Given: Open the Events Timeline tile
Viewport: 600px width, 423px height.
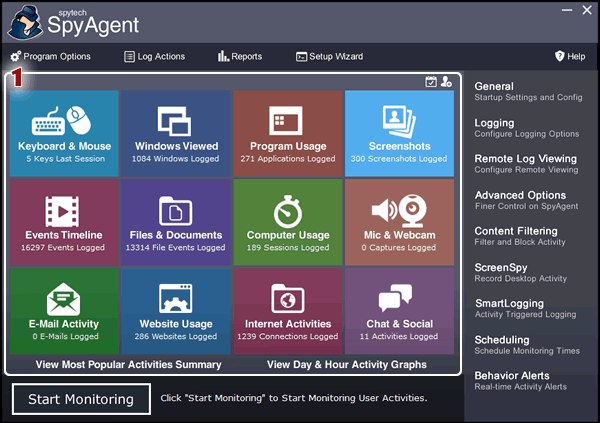Looking at the screenshot, I should click(x=64, y=222).
